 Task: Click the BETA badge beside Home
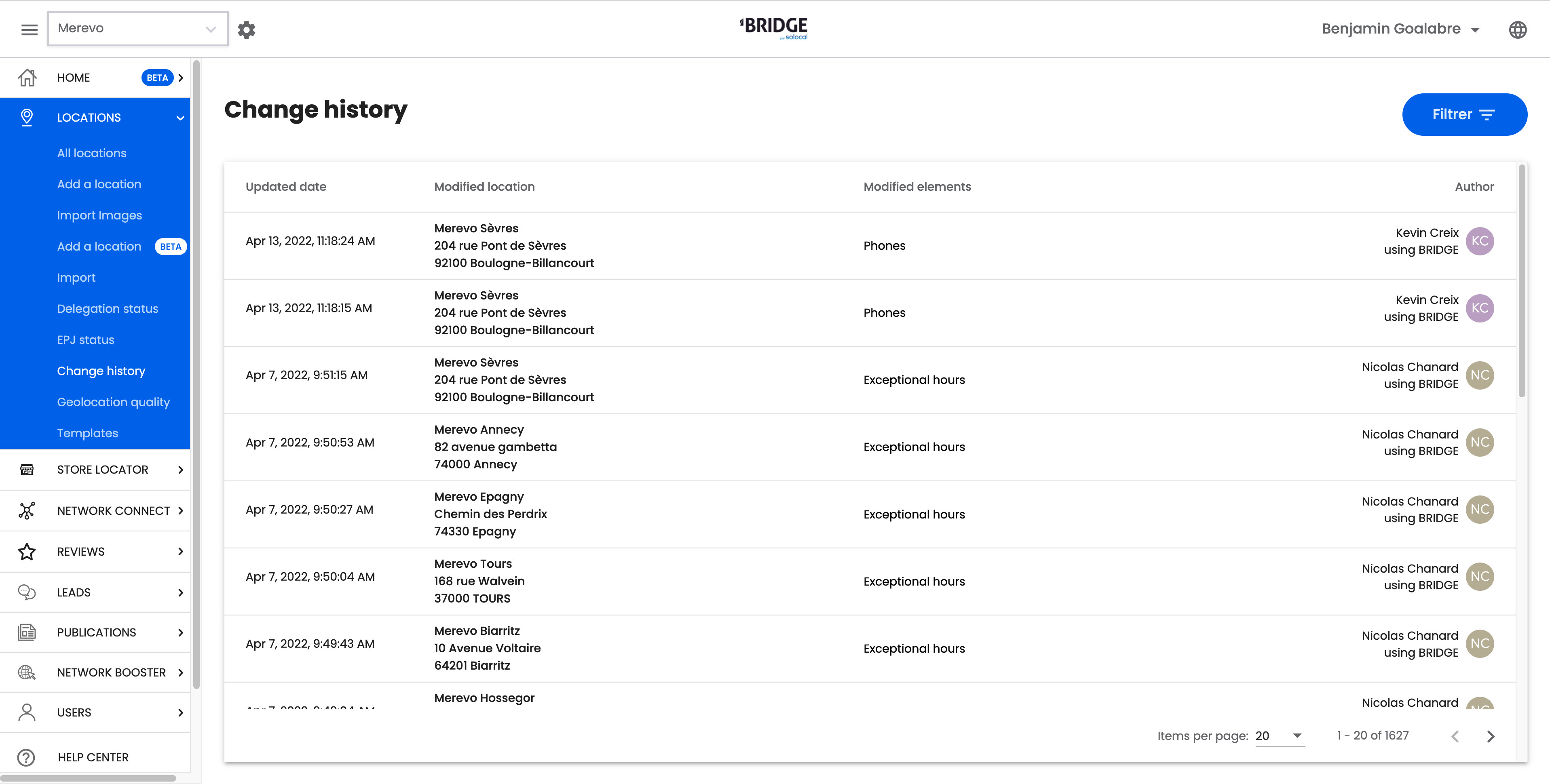[157, 78]
